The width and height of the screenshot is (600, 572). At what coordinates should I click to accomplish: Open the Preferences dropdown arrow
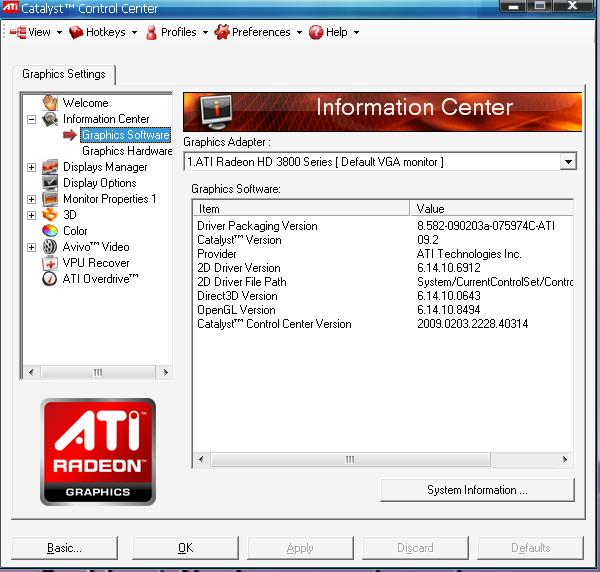pyautogui.click(x=299, y=33)
